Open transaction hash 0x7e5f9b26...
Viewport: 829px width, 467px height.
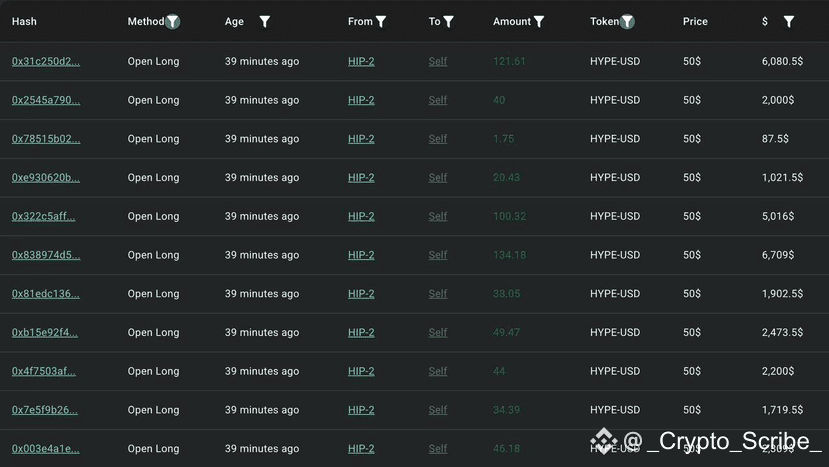(x=45, y=410)
